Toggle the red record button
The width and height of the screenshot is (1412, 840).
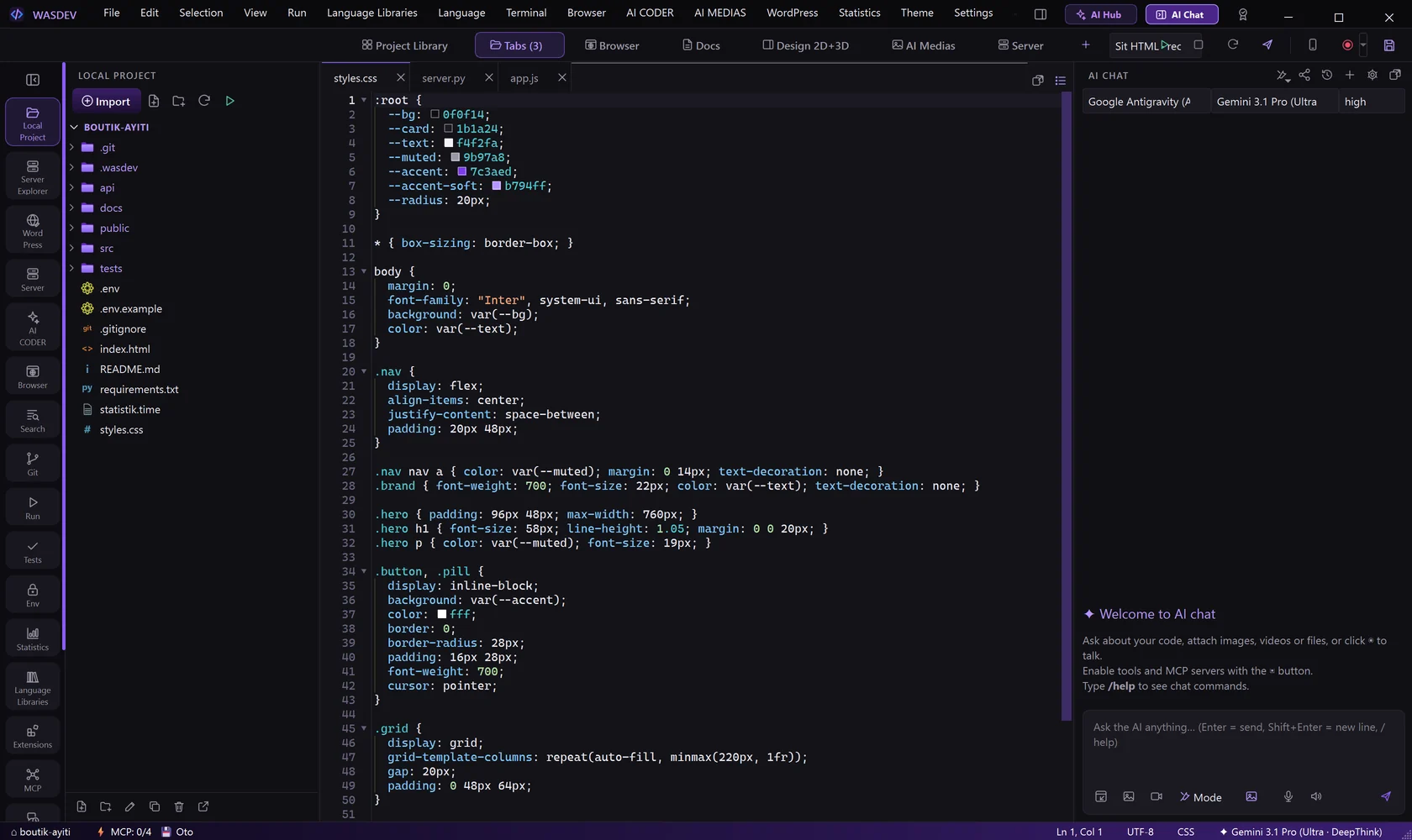click(1347, 45)
